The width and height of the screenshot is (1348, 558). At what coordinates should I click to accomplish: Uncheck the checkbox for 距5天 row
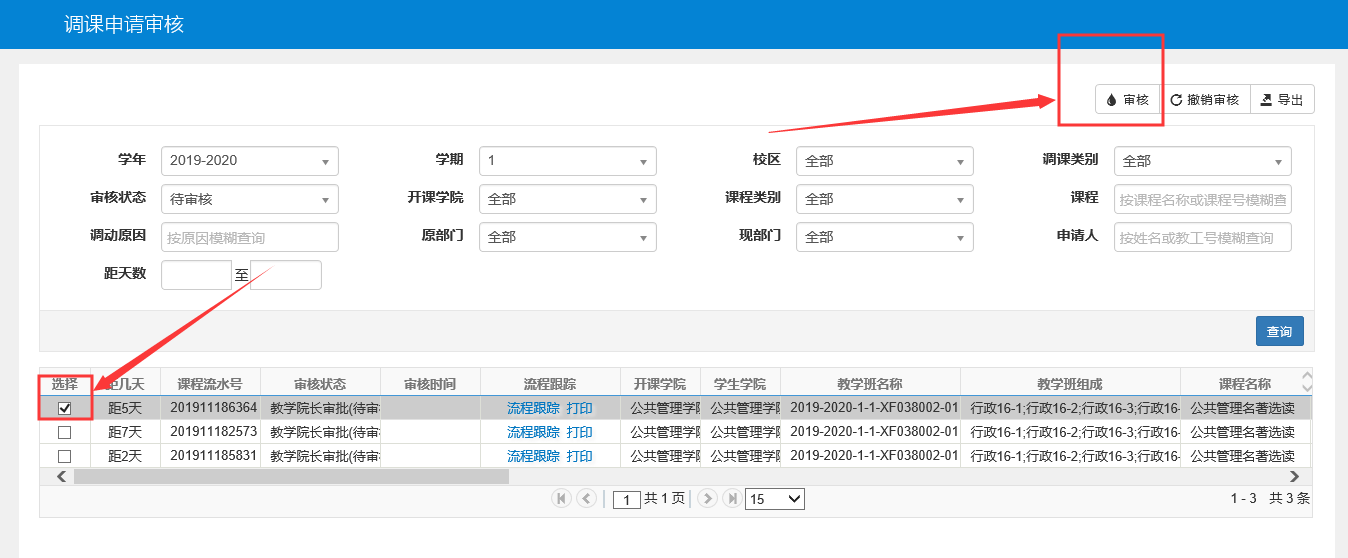coord(65,408)
